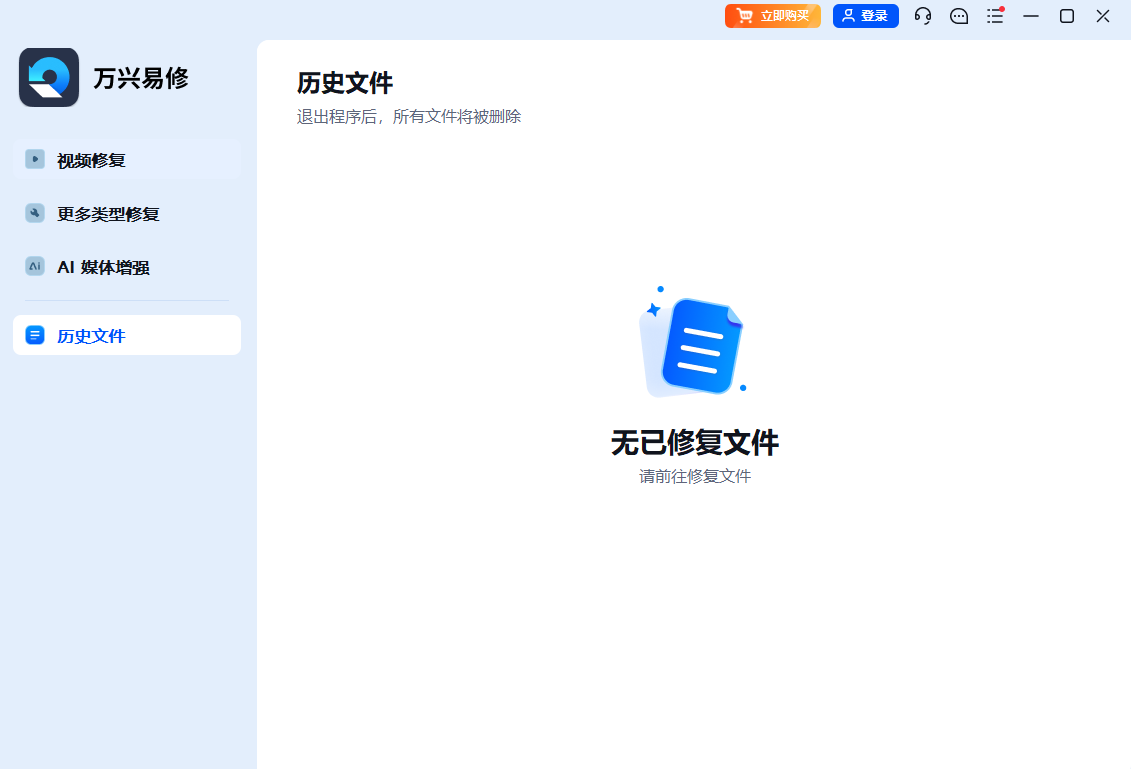Open the 视频修复 sidebar item
The width and height of the screenshot is (1131, 769).
(x=127, y=159)
